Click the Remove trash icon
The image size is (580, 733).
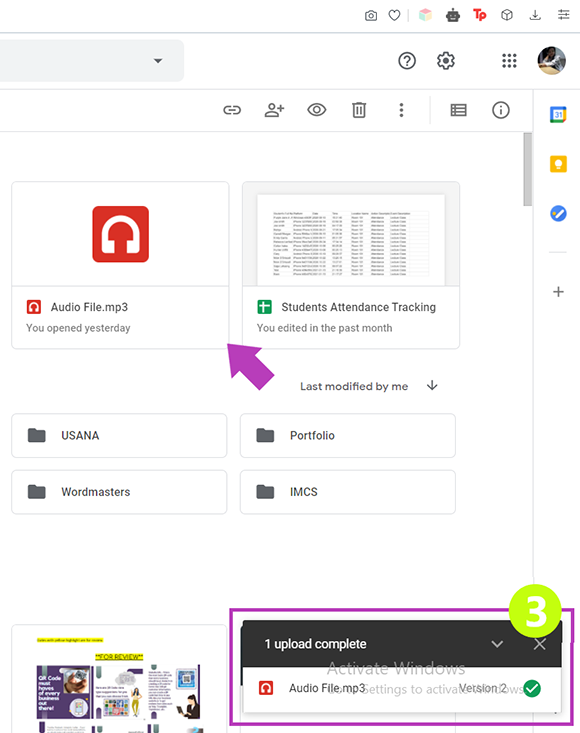[359, 110]
